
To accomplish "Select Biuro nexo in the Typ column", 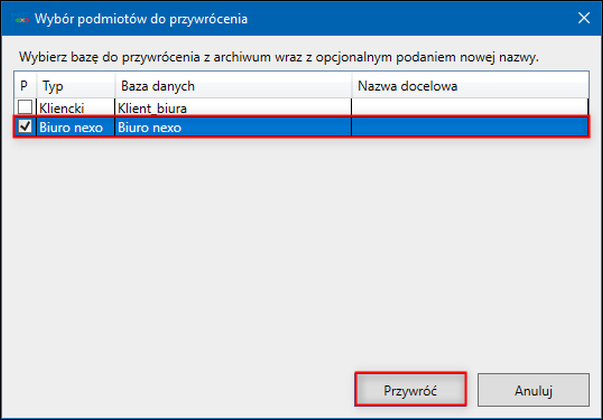I will [x=75, y=126].
